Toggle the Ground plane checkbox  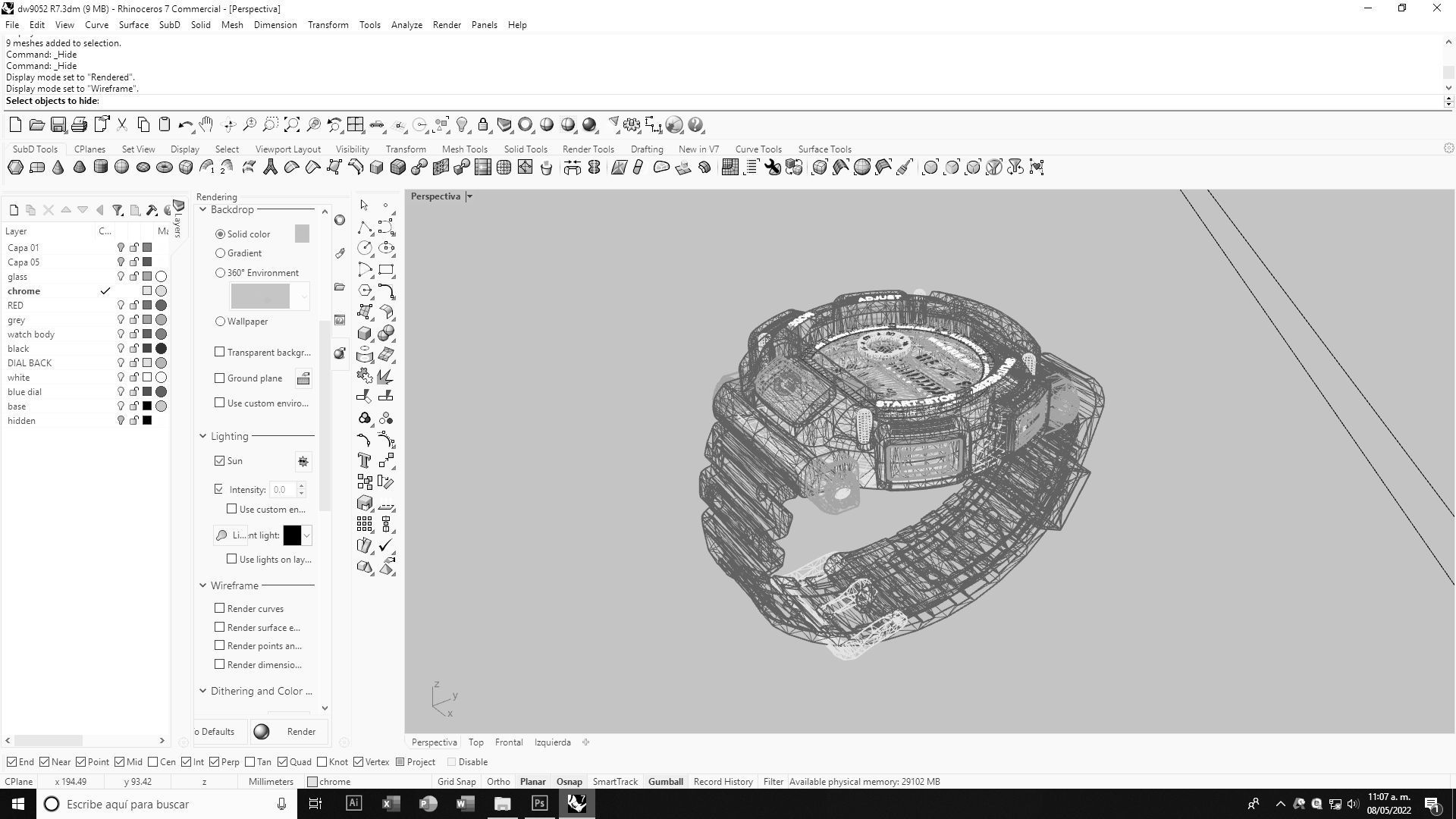(220, 378)
